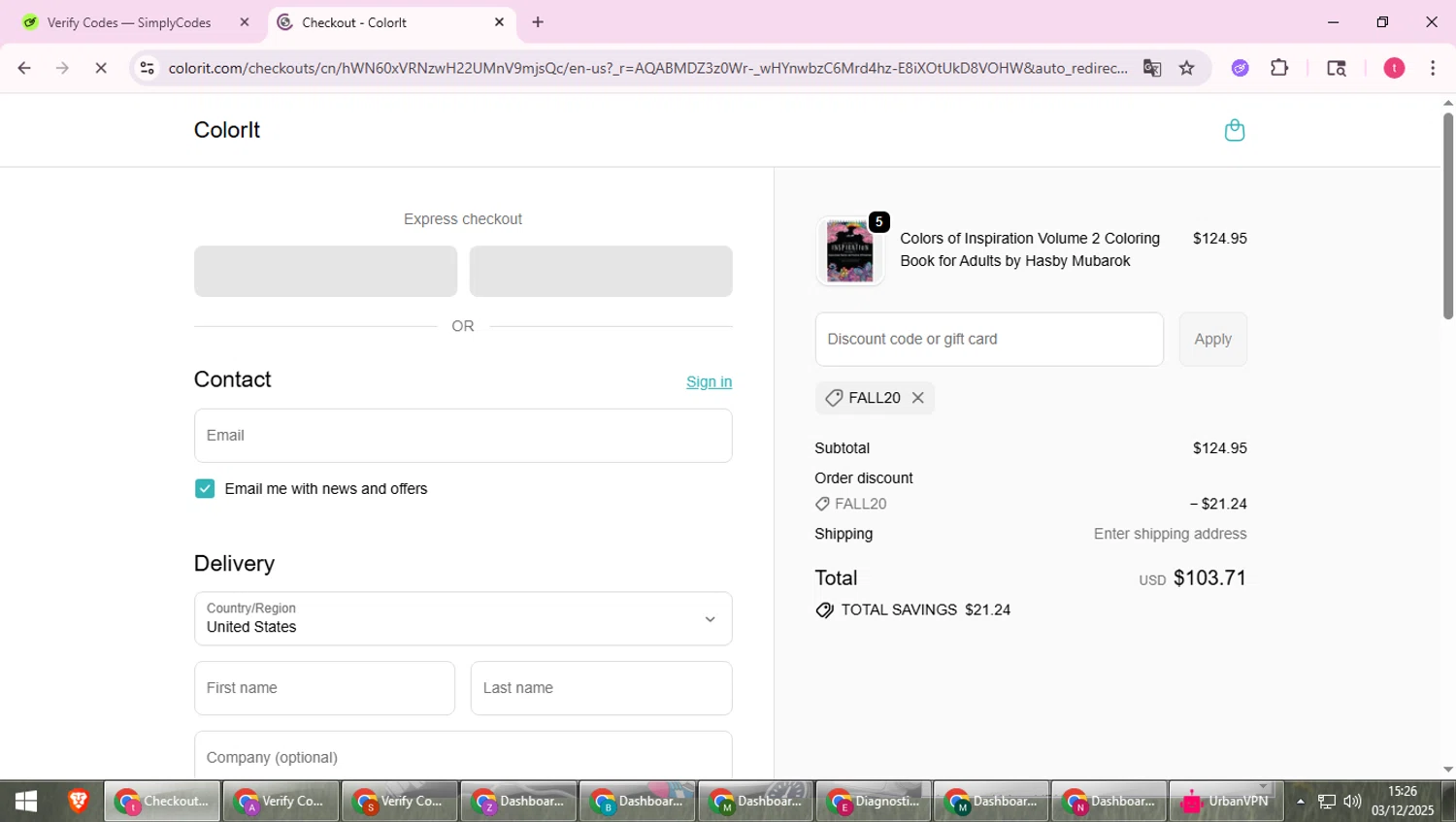The width and height of the screenshot is (1456, 822).
Task: Select the Checkout - ColorIt tab
Action: [391, 22]
